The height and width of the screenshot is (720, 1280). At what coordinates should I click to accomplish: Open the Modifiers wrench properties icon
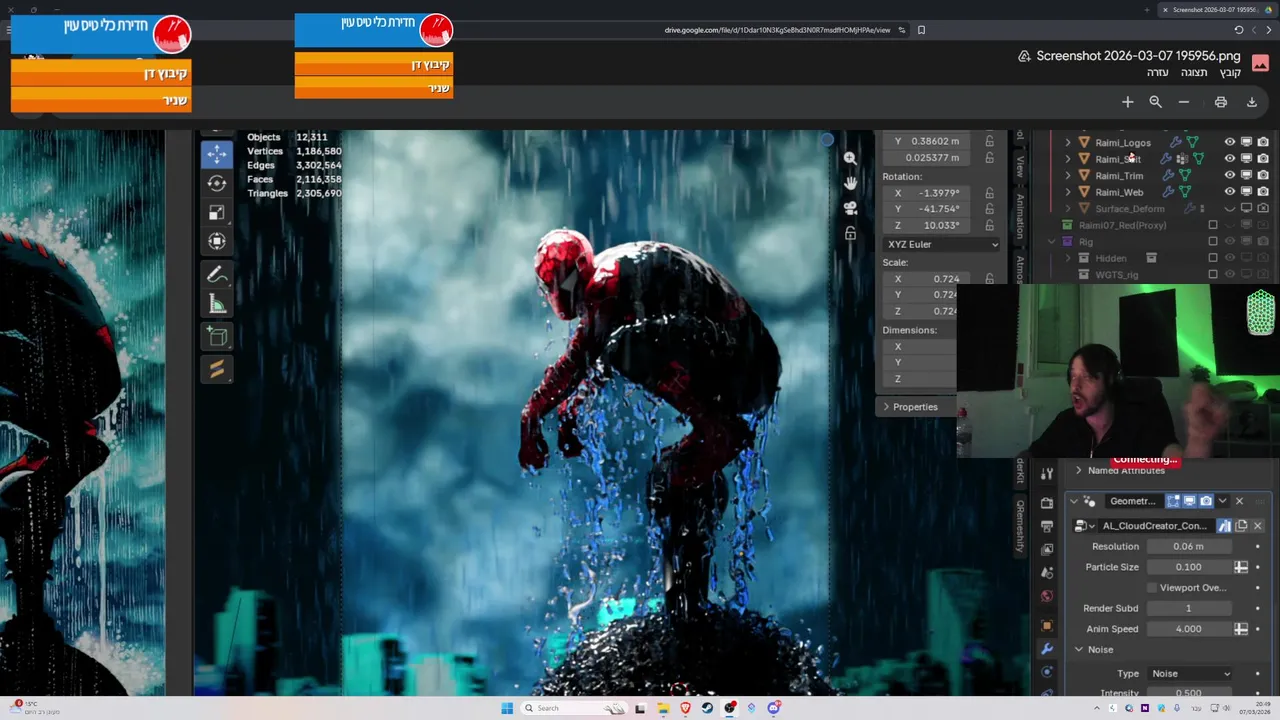(x=1047, y=649)
